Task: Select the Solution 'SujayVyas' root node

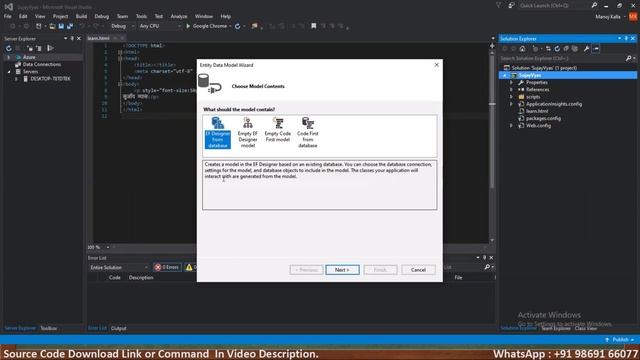Action: pyautogui.click(x=544, y=68)
